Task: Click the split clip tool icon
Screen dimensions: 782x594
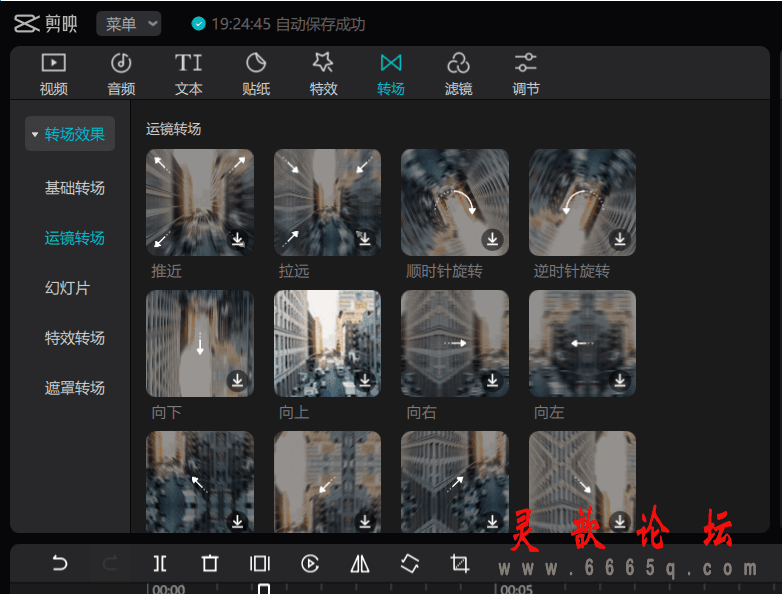Action: click(160, 564)
